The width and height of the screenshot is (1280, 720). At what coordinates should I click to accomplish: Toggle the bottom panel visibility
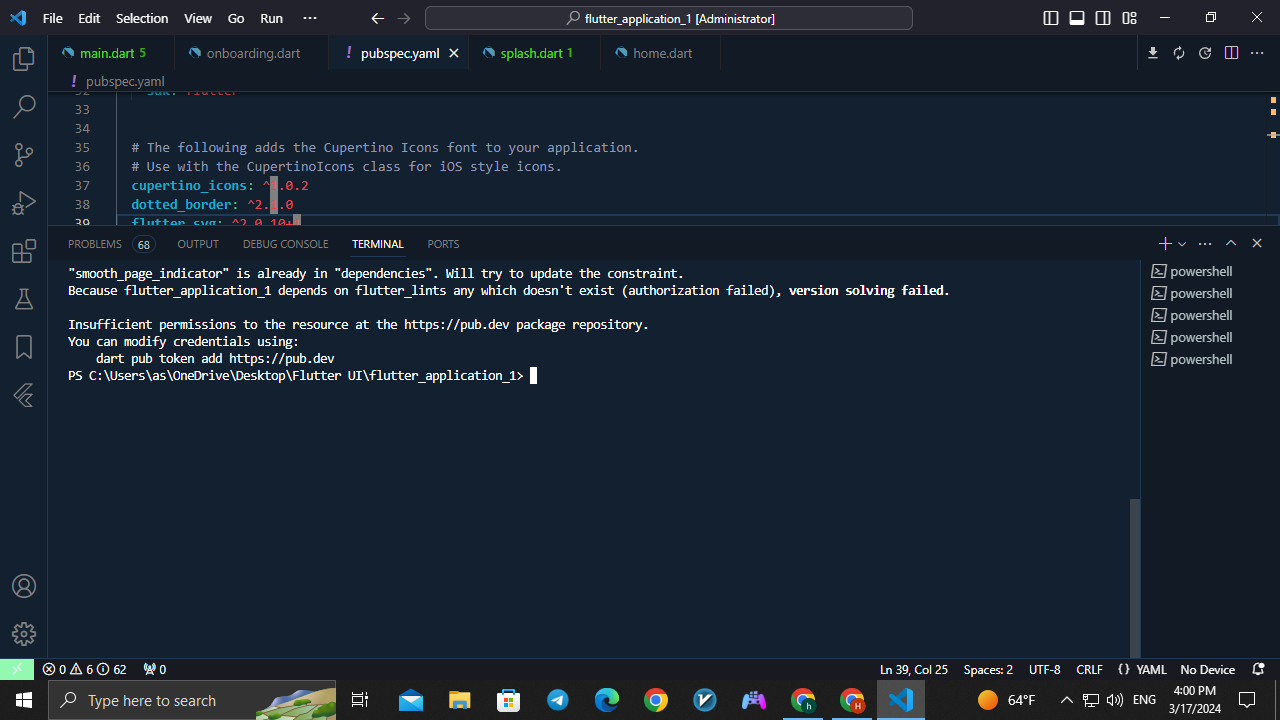[1077, 18]
